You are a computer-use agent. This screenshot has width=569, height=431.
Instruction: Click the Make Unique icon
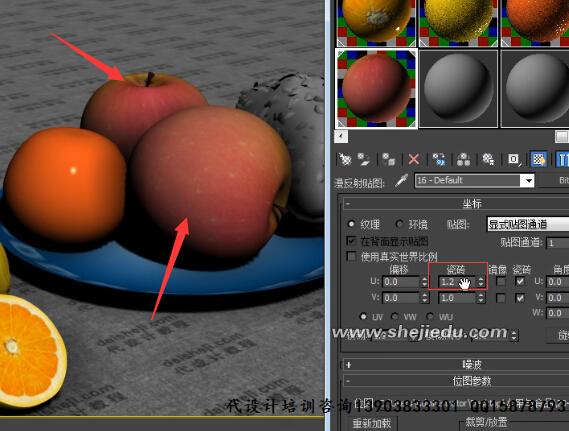click(x=463, y=159)
